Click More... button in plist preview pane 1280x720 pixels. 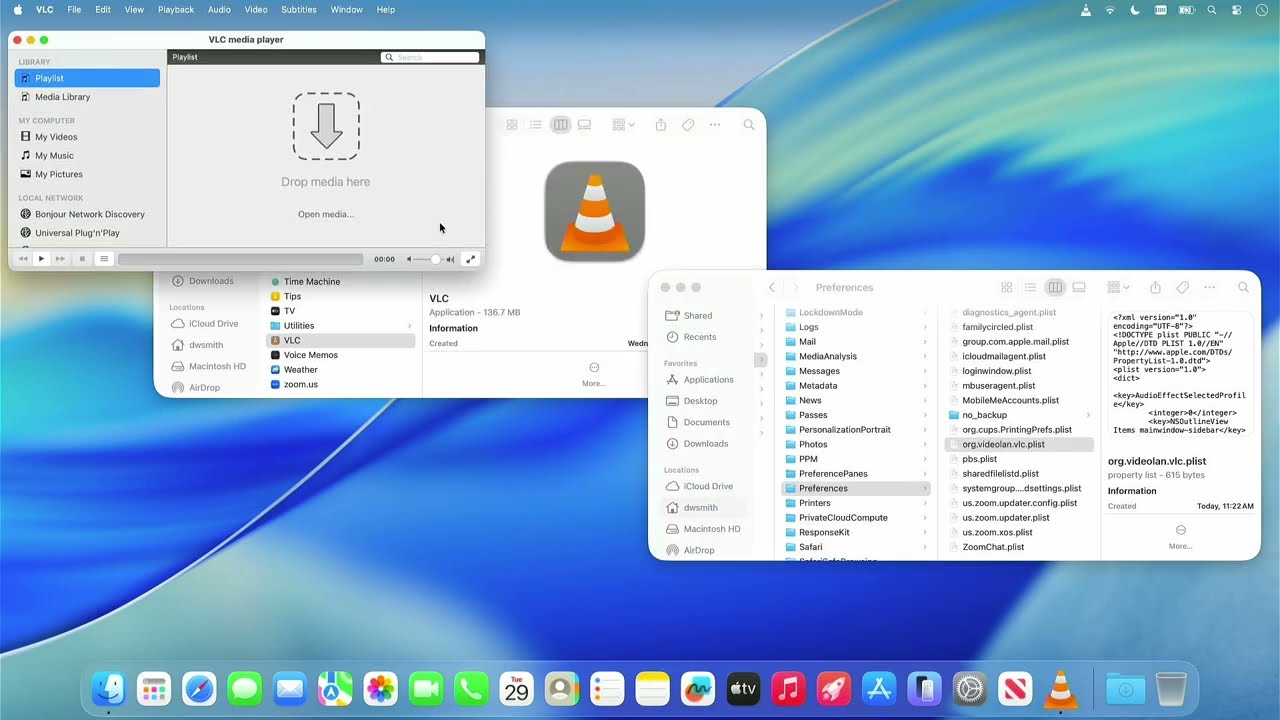(x=1180, y=538)
